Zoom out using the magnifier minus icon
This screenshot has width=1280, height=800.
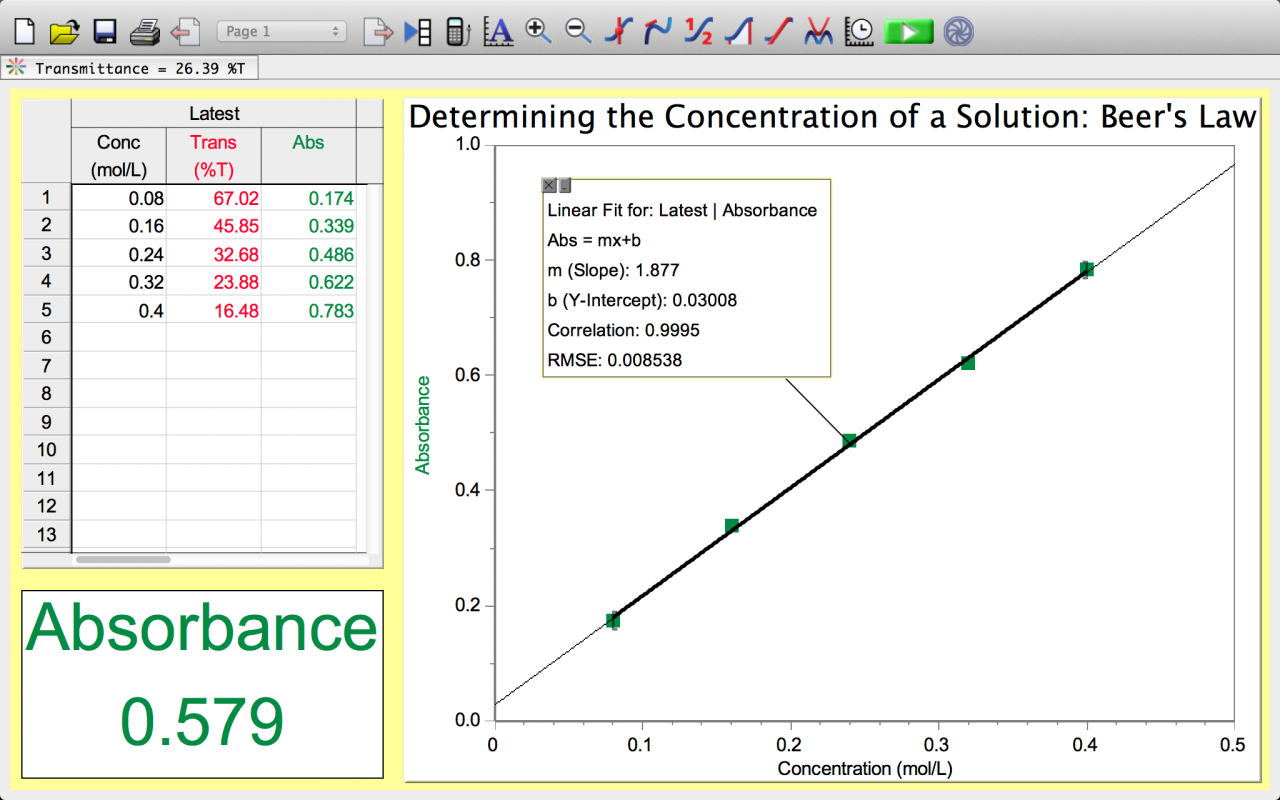pyautogui.click(x=578, y=31)
